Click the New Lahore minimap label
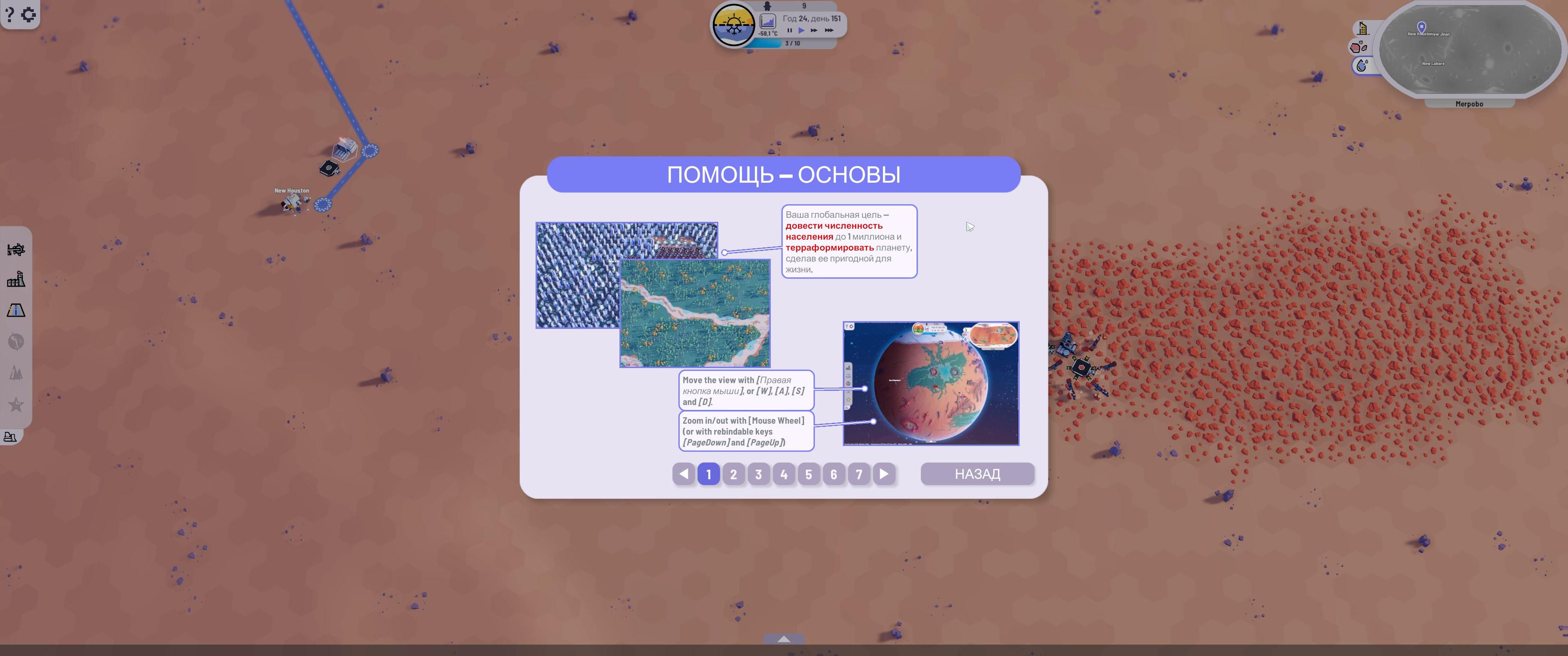 pos(1433,63)
